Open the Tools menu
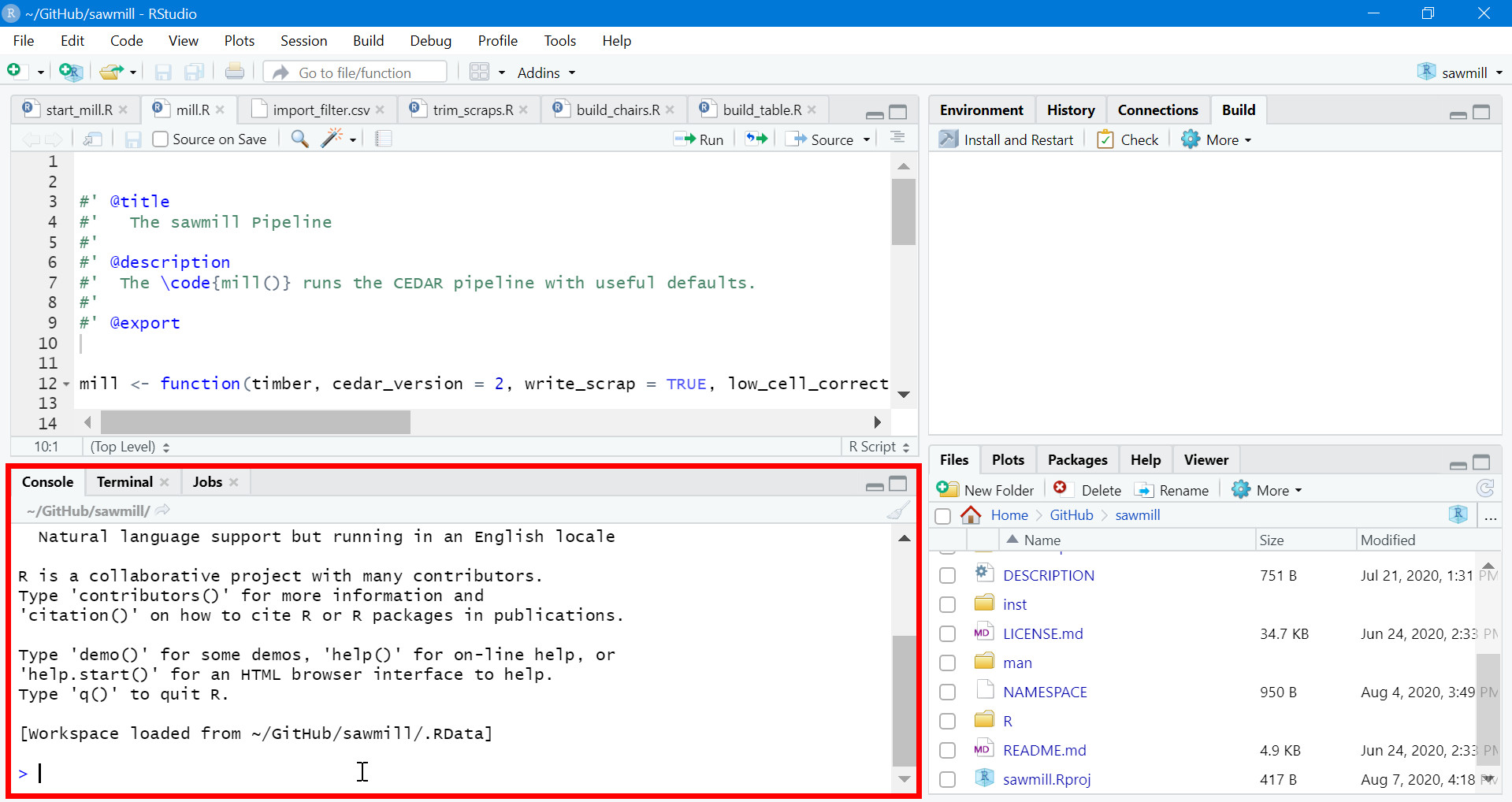This screenshot has height=802, width=1512. click(559, 41)
